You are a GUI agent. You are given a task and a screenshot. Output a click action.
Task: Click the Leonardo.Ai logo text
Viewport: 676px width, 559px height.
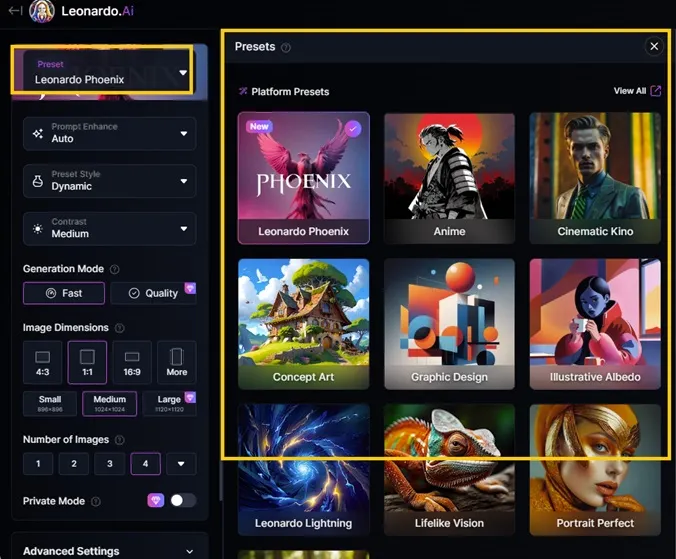(x=97, y=11)
